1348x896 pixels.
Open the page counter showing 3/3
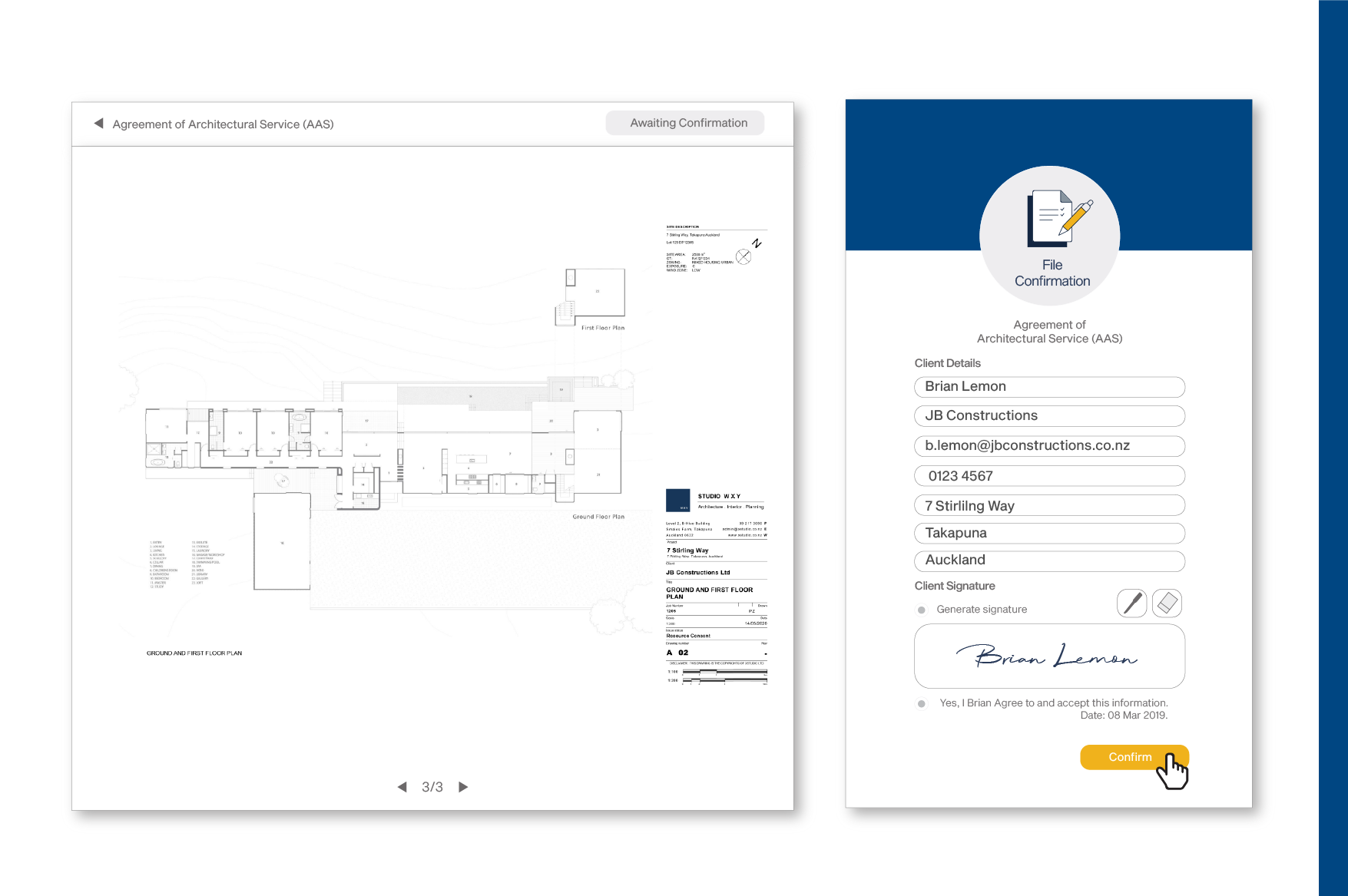click(x=432, y=786)
